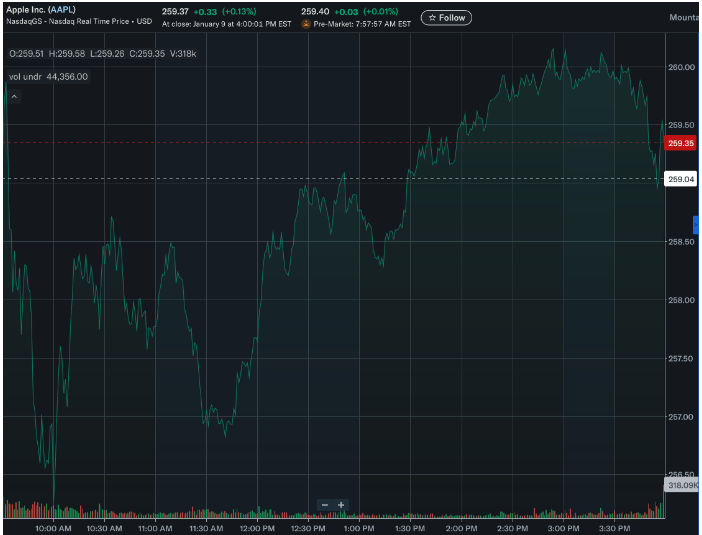Click the 12:00 PM time axis label

(257, 527)
